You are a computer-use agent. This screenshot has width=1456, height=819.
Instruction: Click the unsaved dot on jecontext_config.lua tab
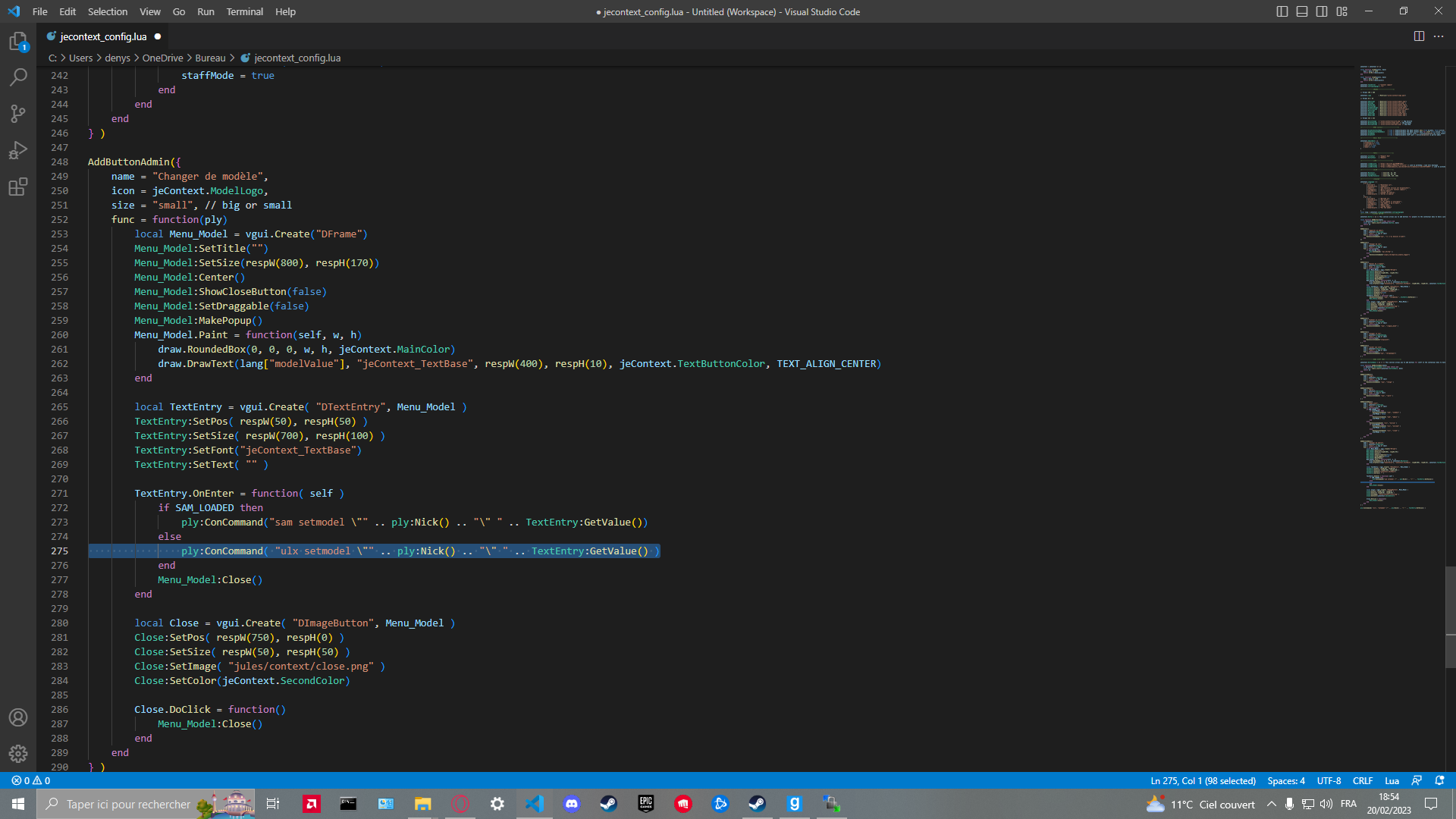pyautogui.click(x=158, y=36)
